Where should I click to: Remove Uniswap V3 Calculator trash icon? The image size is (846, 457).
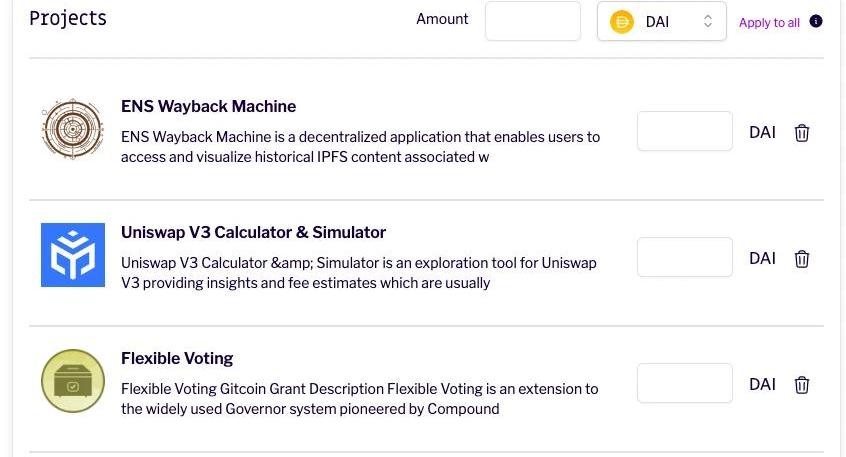coord(802,259)
